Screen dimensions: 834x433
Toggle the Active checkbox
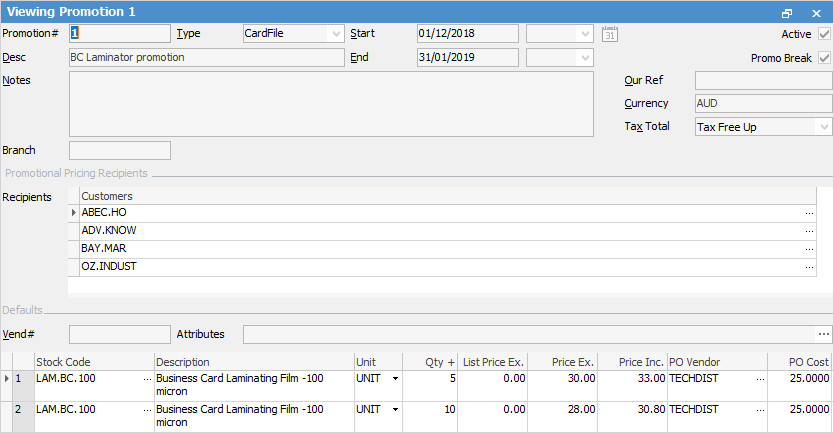pos(824,34)
